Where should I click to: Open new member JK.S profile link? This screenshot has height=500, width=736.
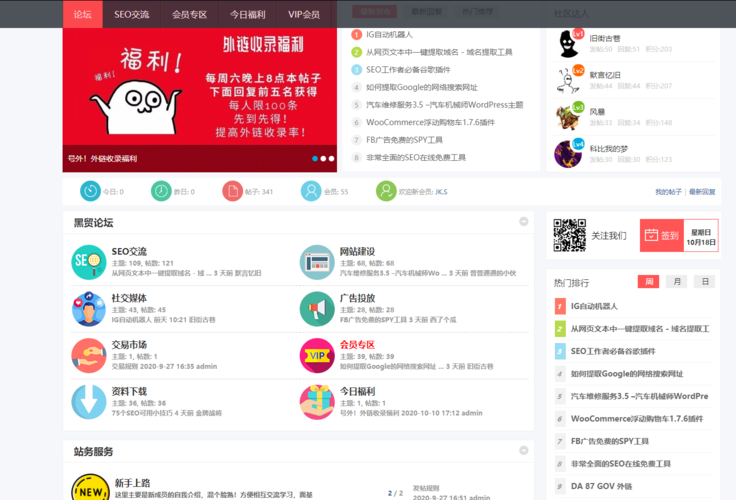pos(441,192)
